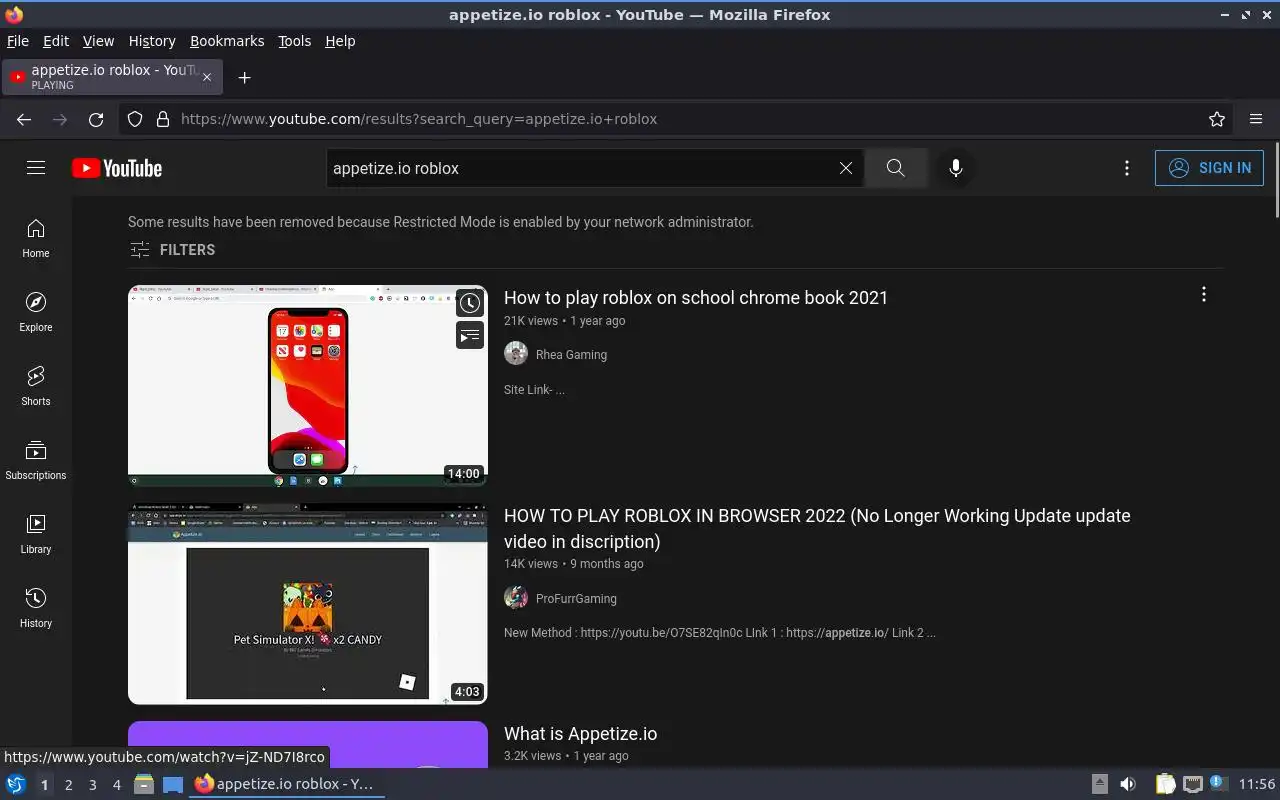Click the taskbar volume speaker icon

1128,784
